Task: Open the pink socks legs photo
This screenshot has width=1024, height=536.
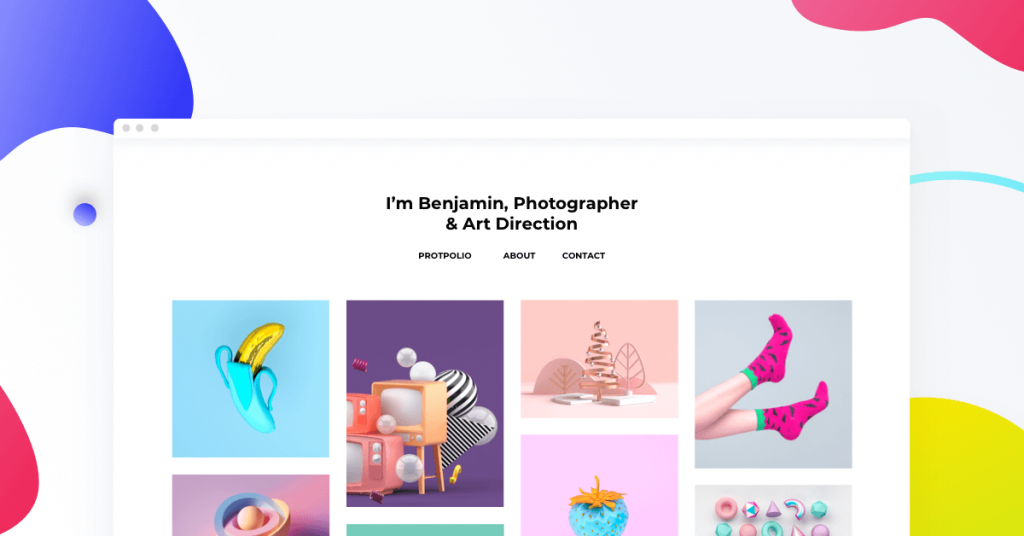Action: [x=773, y=384]
